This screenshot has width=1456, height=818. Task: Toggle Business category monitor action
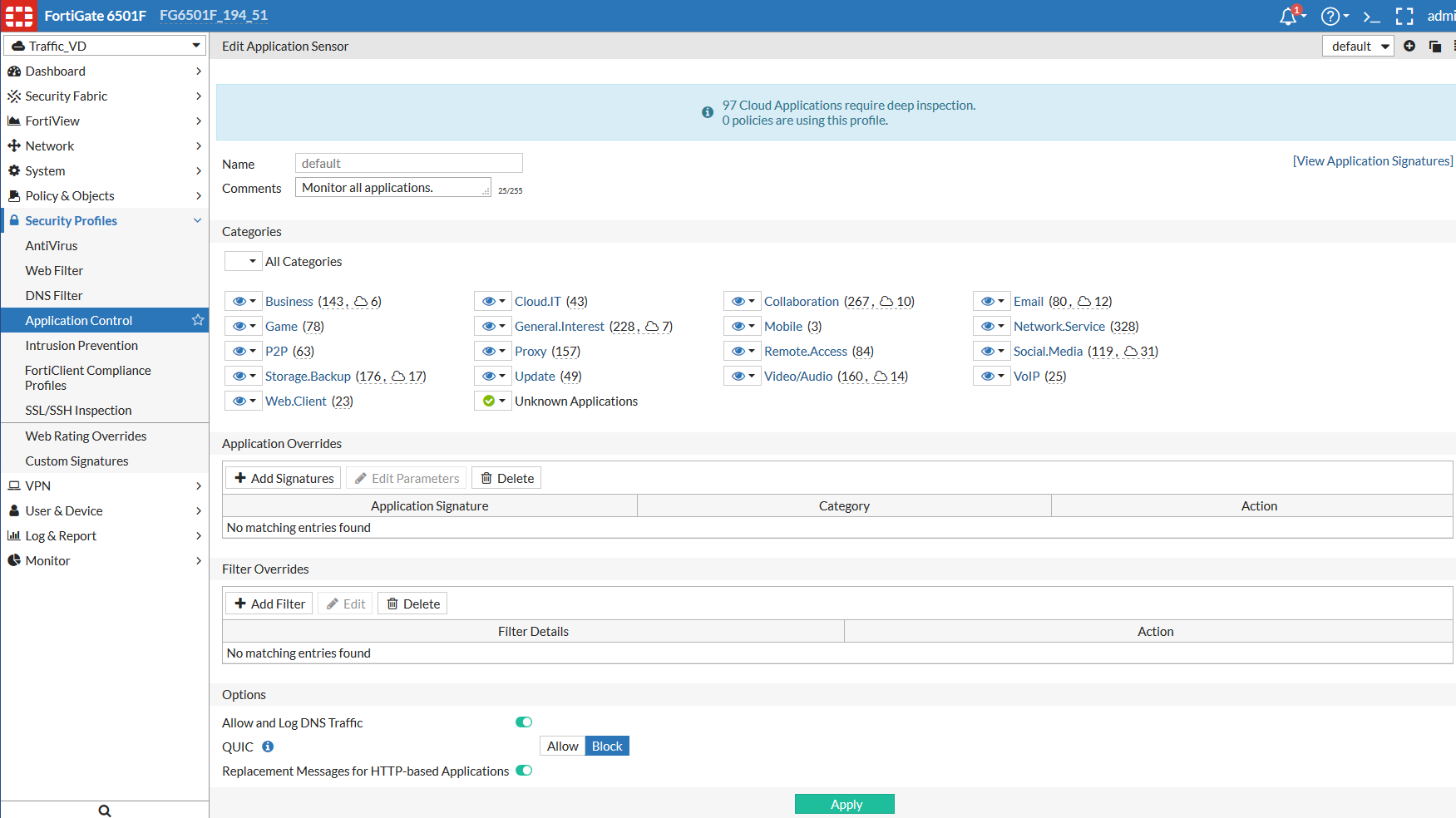pos(244,301)
